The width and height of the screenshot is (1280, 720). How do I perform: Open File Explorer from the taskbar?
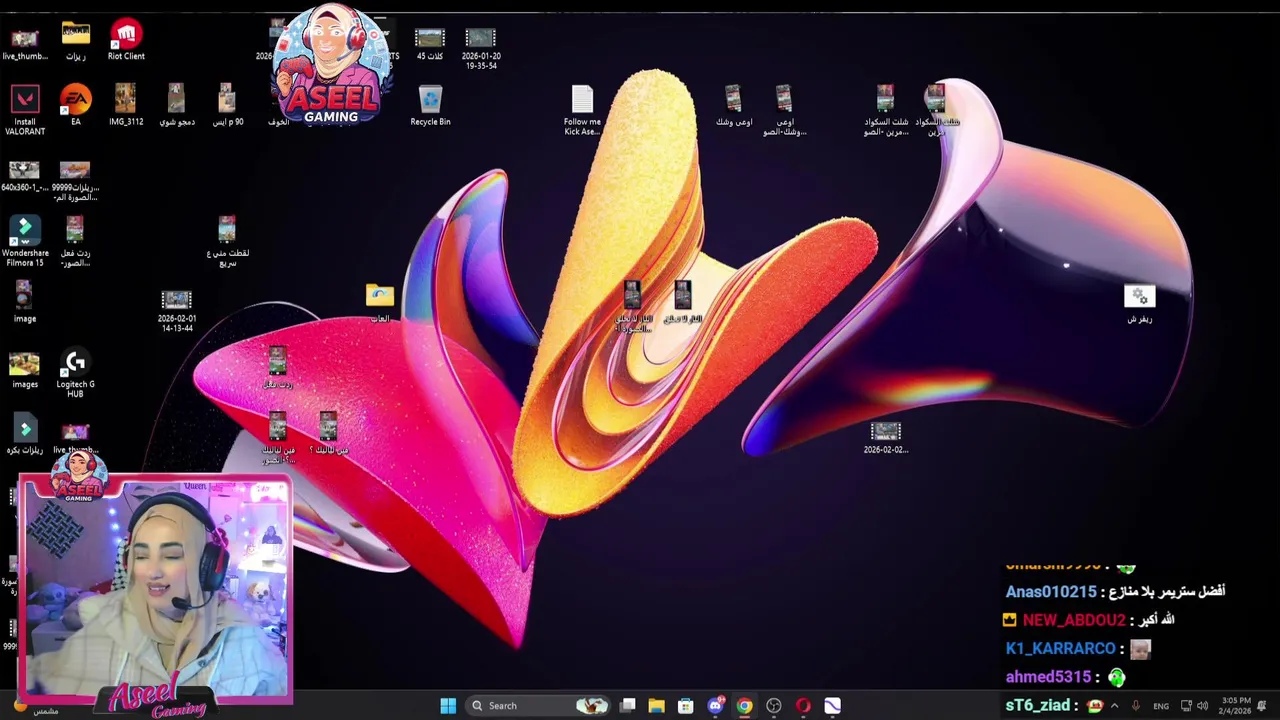656,706
